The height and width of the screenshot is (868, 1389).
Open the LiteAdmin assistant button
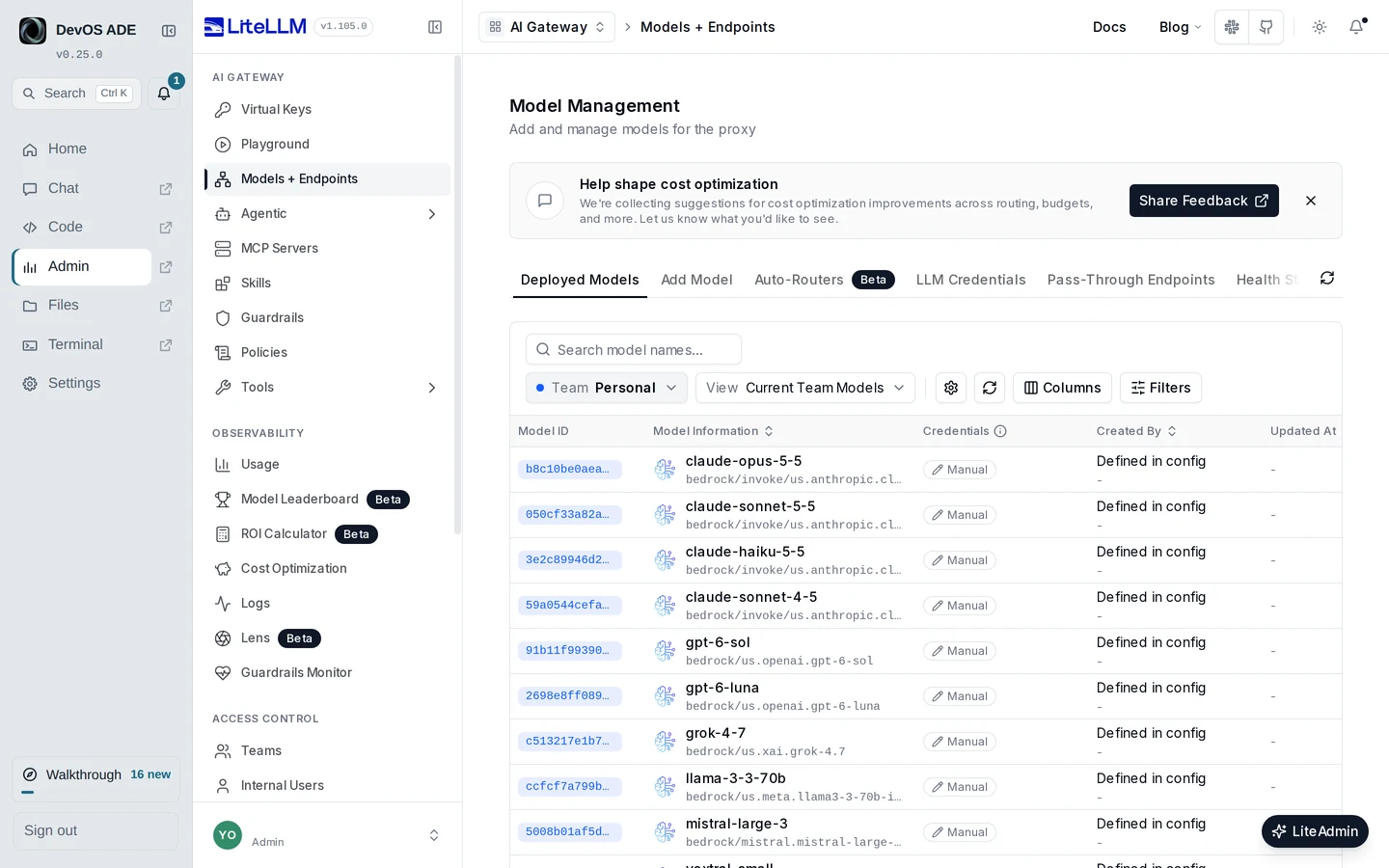[1315, 831]
